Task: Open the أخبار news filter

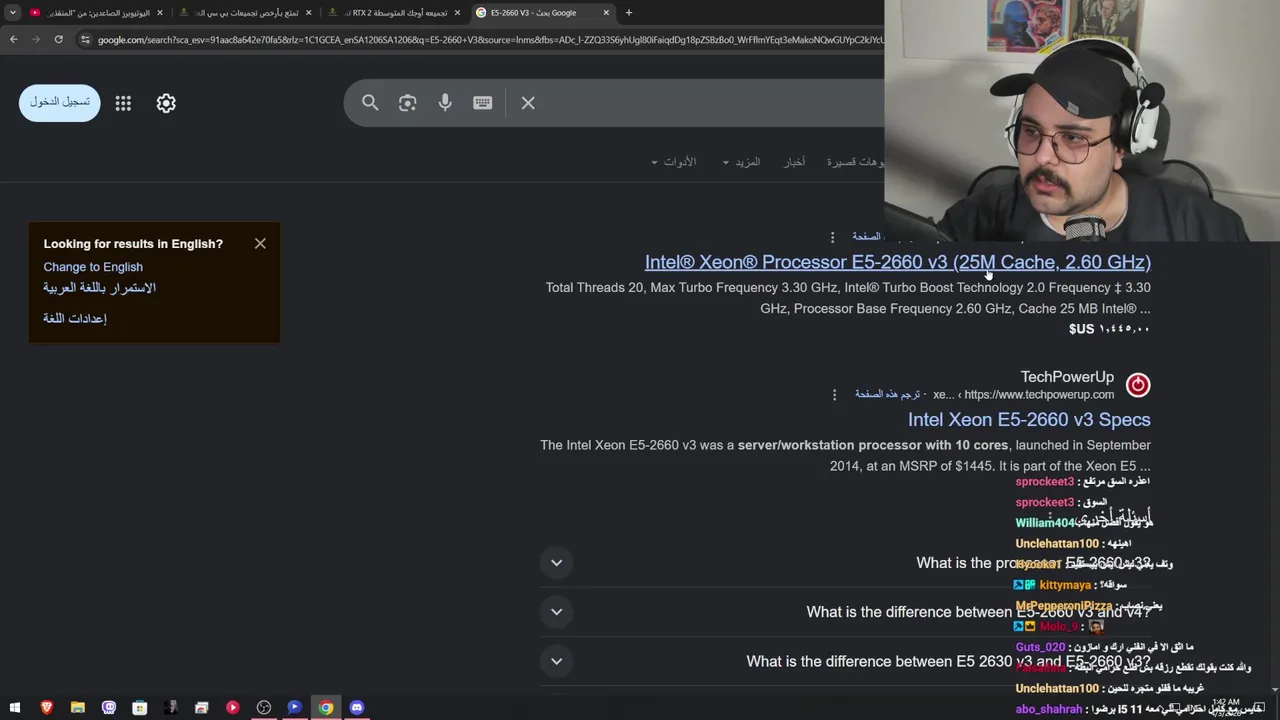Action: click(794, 162)
